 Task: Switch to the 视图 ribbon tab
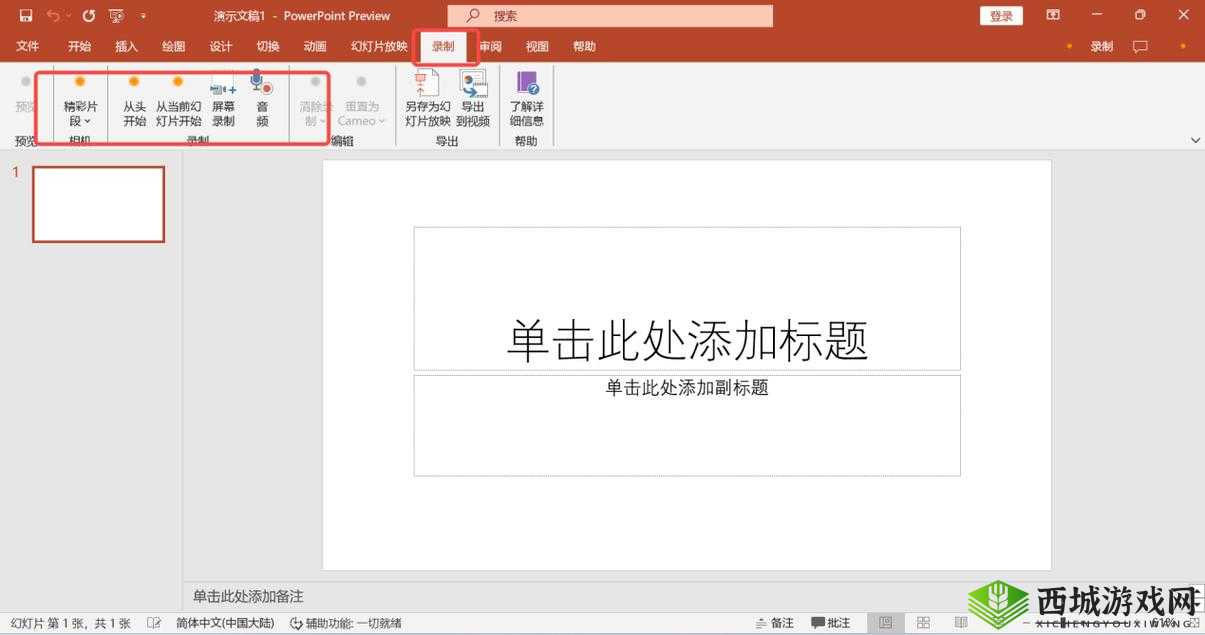[x=537, y=46]
